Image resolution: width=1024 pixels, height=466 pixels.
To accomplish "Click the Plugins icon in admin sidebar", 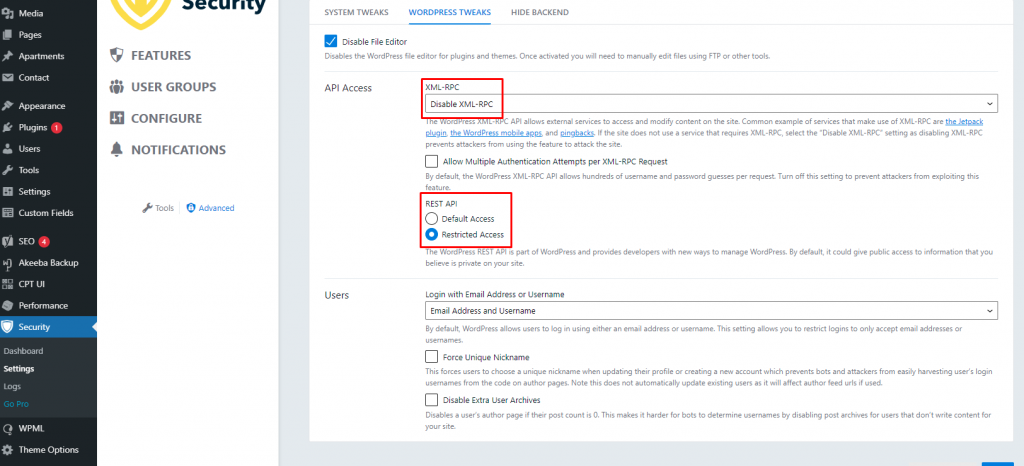I will (8, 128).
